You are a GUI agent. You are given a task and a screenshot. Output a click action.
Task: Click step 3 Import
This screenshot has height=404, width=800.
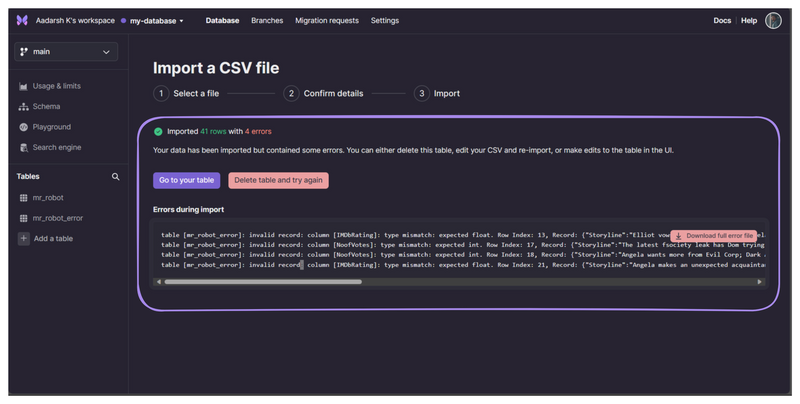pyautogui.click(x=437, y=94)
